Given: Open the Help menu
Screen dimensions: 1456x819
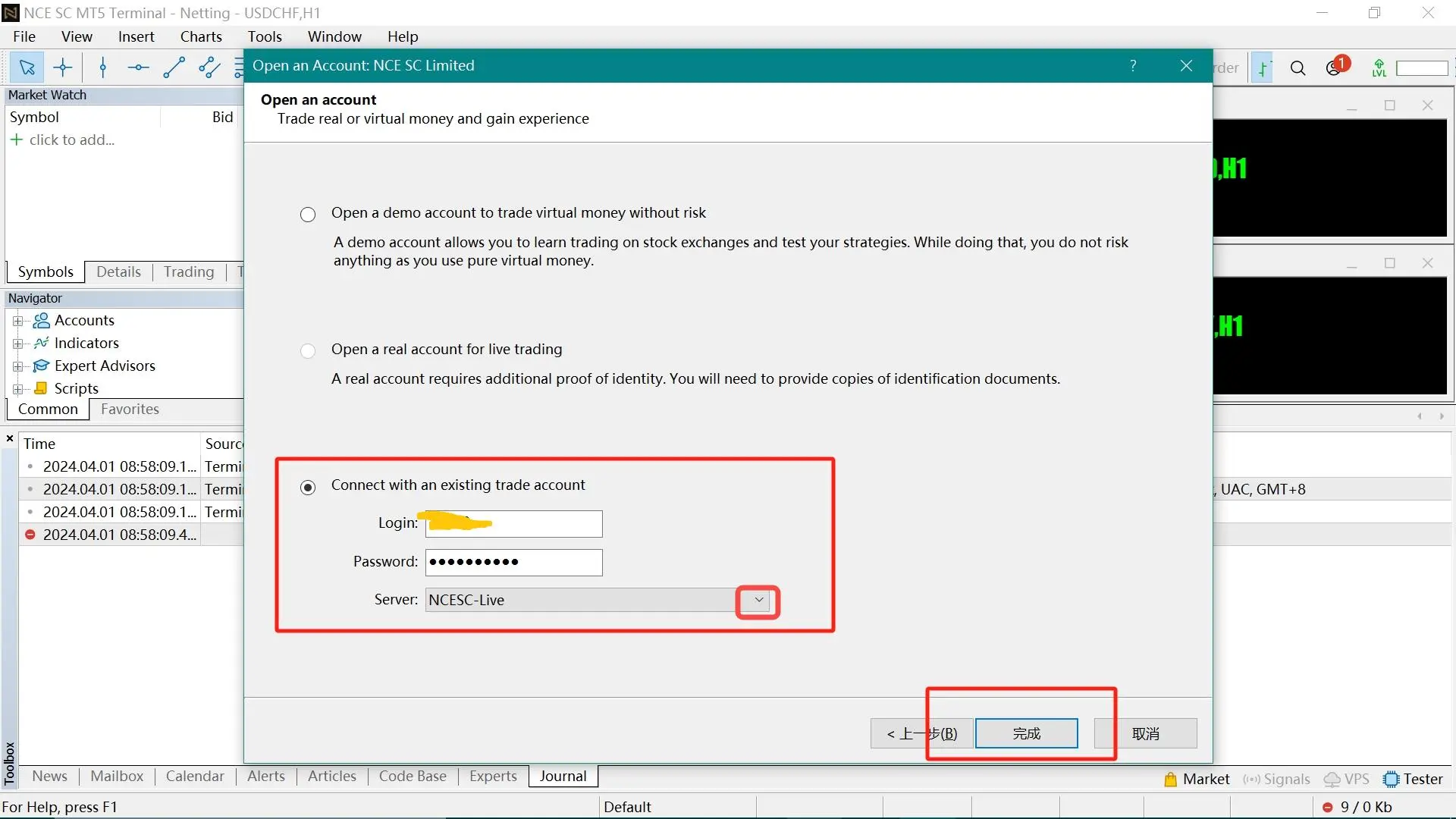Looking at the screenshot, I should pos(403,36).
